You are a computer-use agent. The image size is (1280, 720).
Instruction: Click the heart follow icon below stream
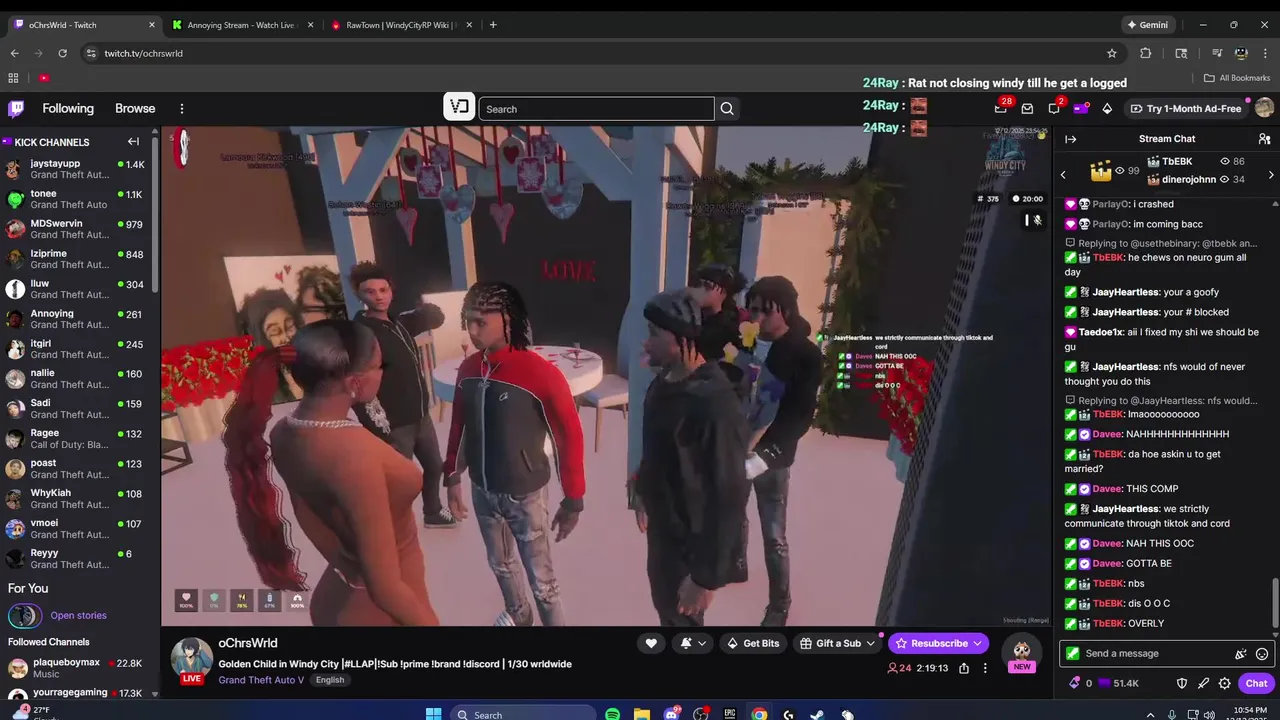(x=651, y=643)
